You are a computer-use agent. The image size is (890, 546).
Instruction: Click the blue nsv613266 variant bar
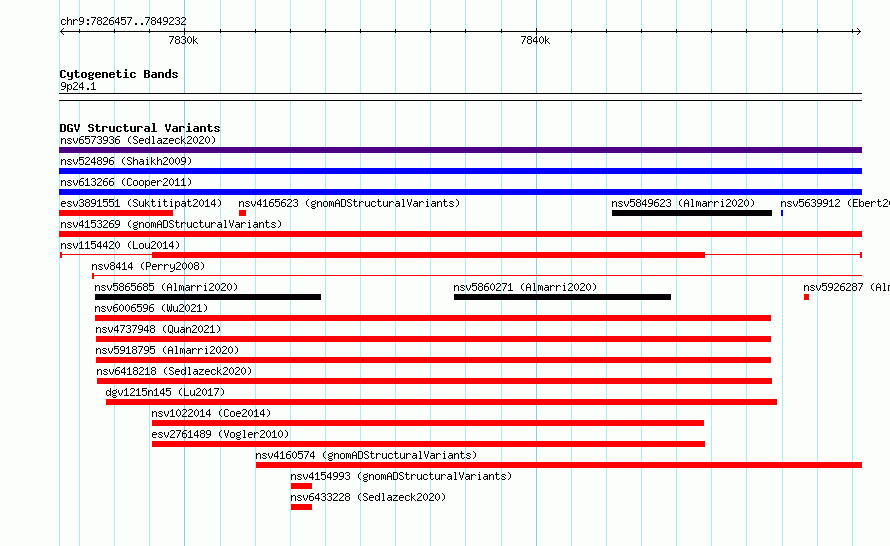(x=460, y=192)
